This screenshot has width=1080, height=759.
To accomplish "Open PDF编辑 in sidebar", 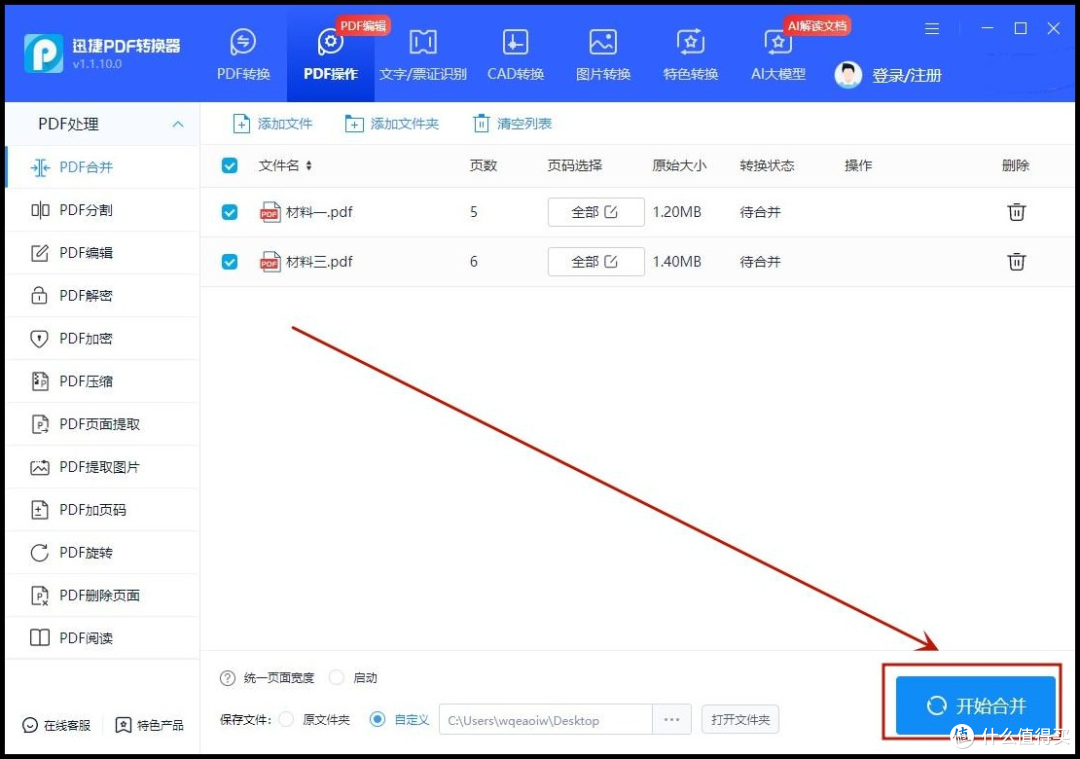I will point(102,253).
